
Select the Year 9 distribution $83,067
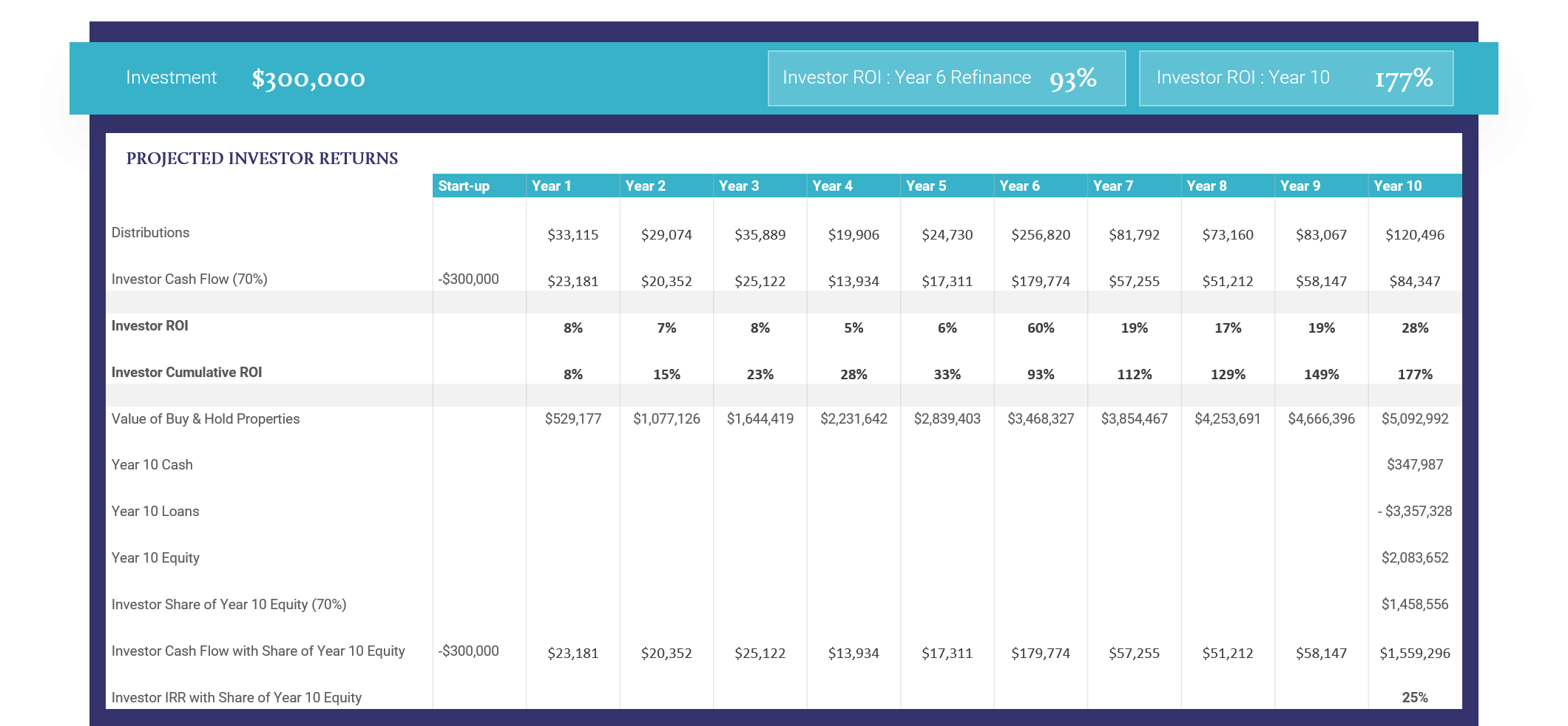1322,235
